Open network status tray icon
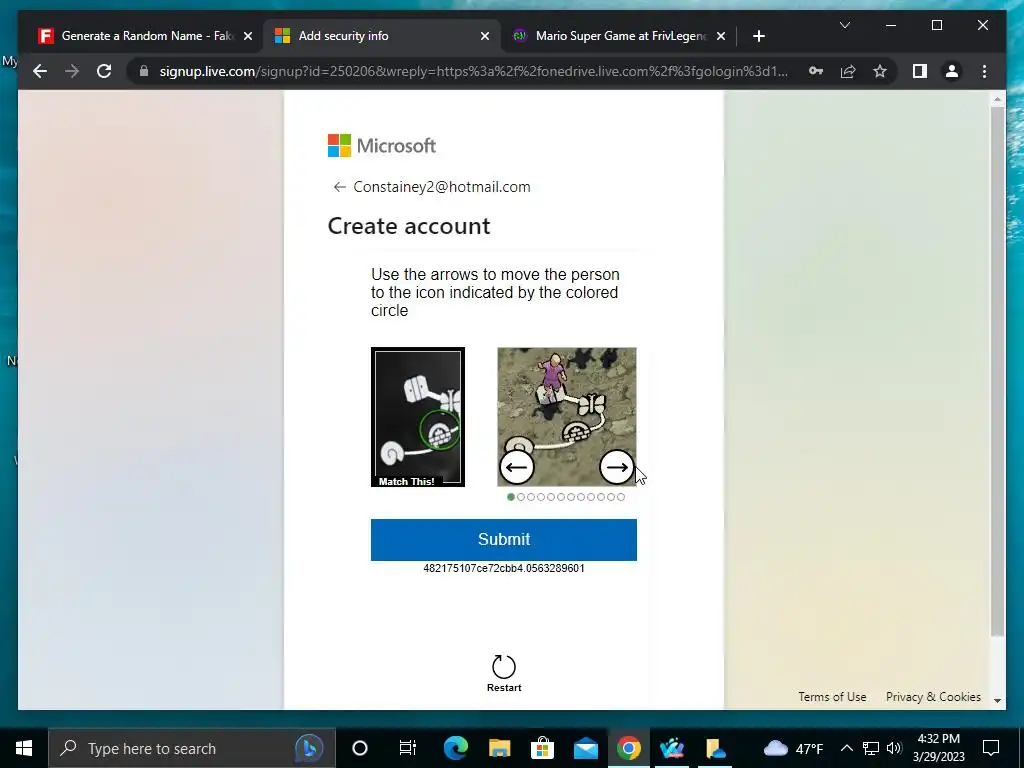 871,748
